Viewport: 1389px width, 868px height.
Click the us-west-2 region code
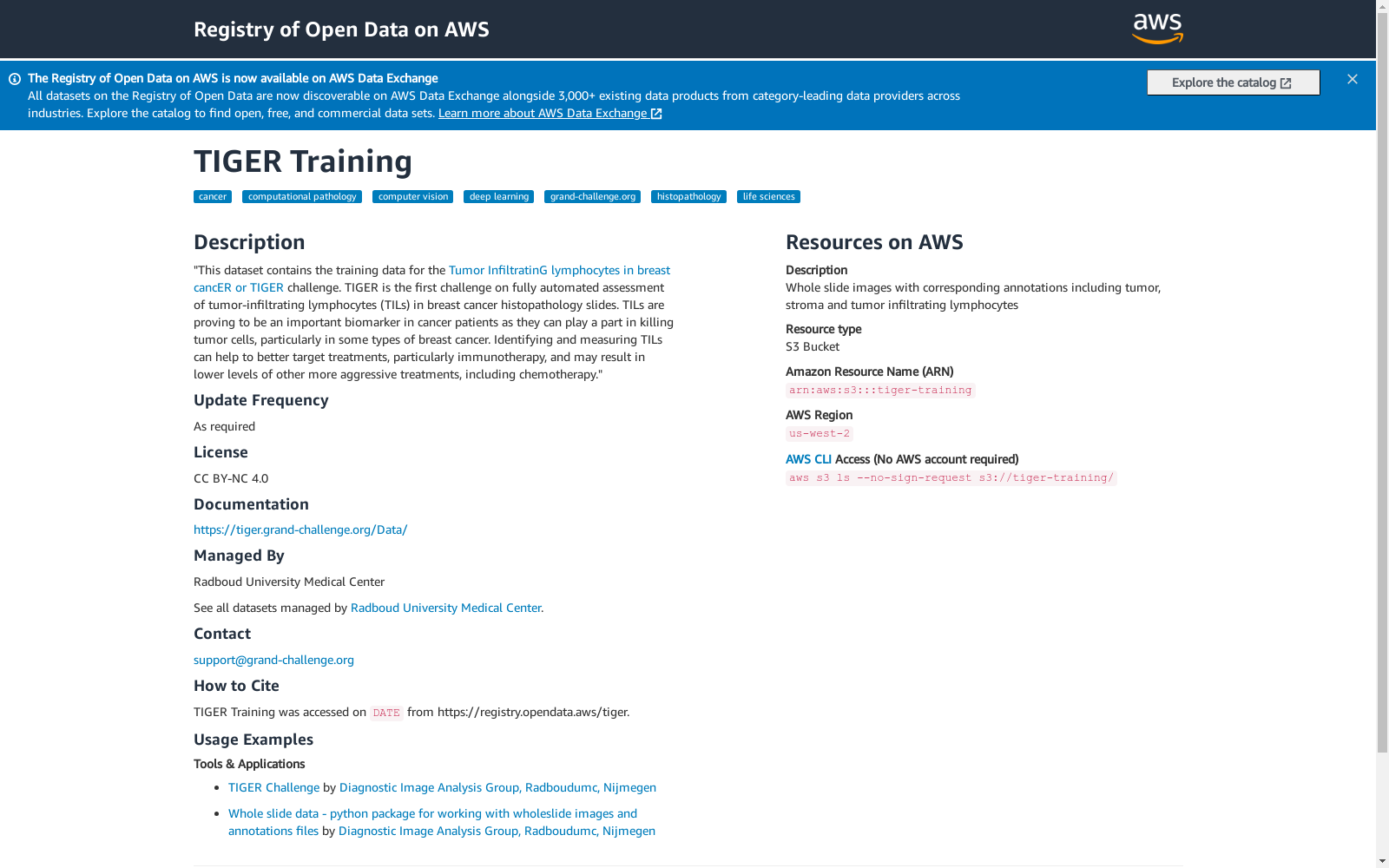(820, 434)
